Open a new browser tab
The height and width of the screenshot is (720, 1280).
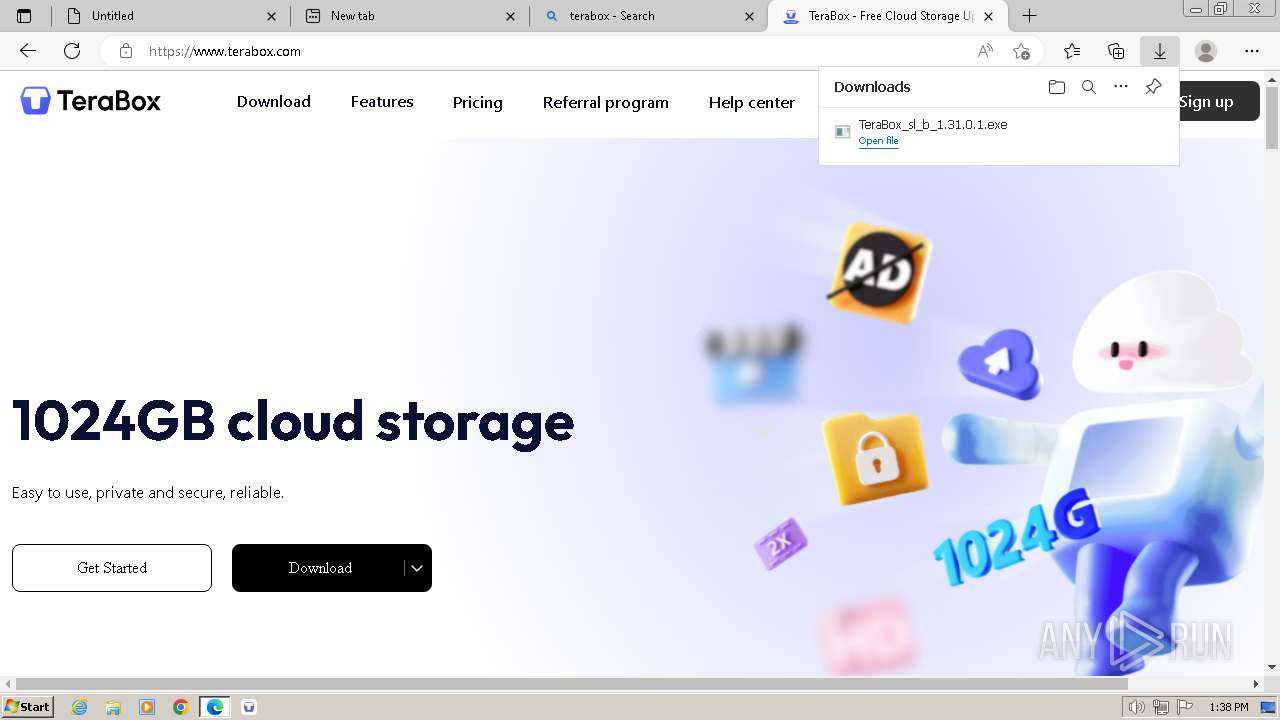point(1029,16)
